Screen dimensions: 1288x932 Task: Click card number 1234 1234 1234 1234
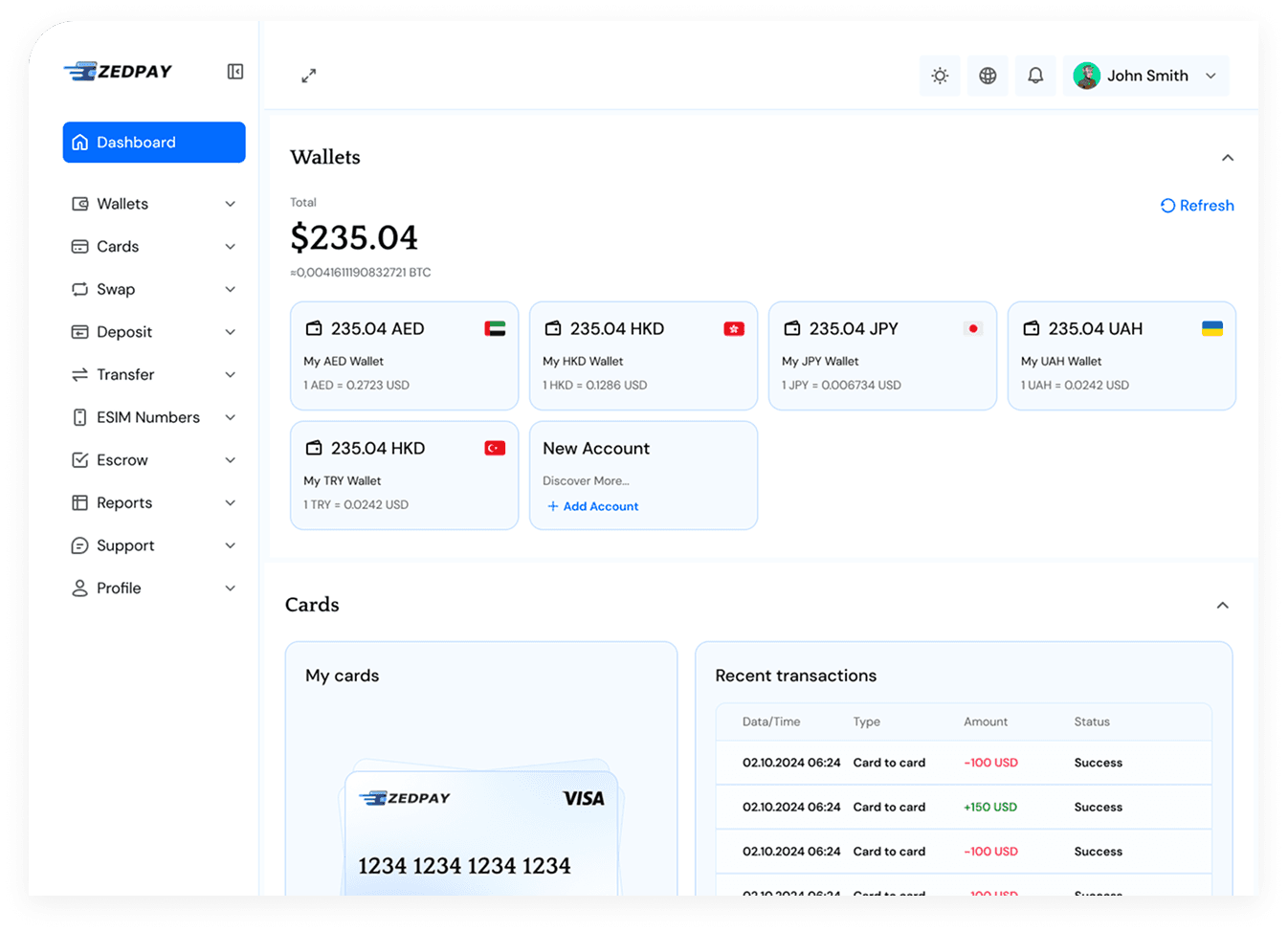tap(464, 866)
